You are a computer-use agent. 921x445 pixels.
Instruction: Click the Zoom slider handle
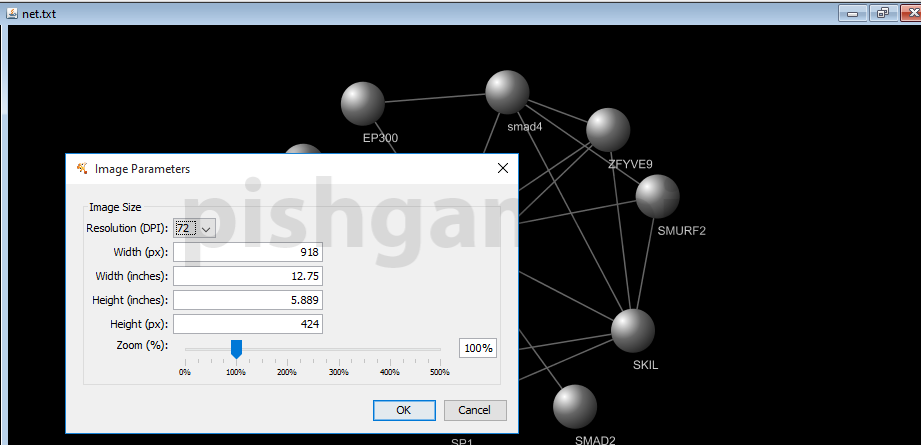pos(236,348)
